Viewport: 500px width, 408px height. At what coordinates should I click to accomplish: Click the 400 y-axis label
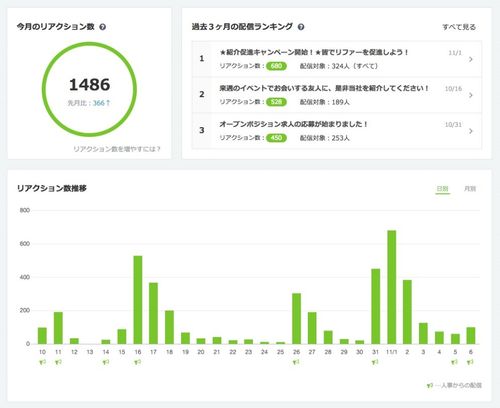coord(25,277)
